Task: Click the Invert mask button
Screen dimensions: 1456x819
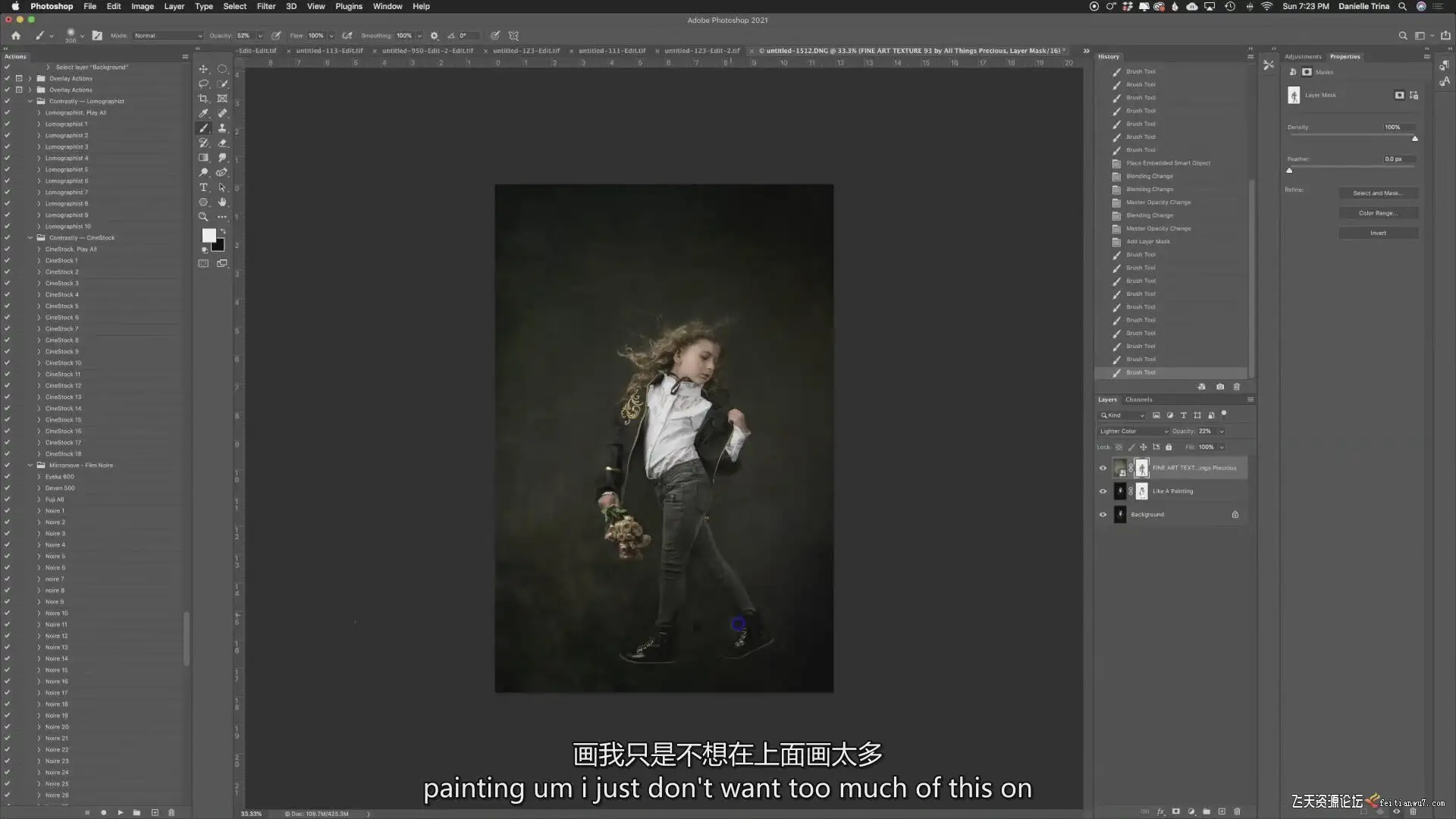Action: point(1377,234)
